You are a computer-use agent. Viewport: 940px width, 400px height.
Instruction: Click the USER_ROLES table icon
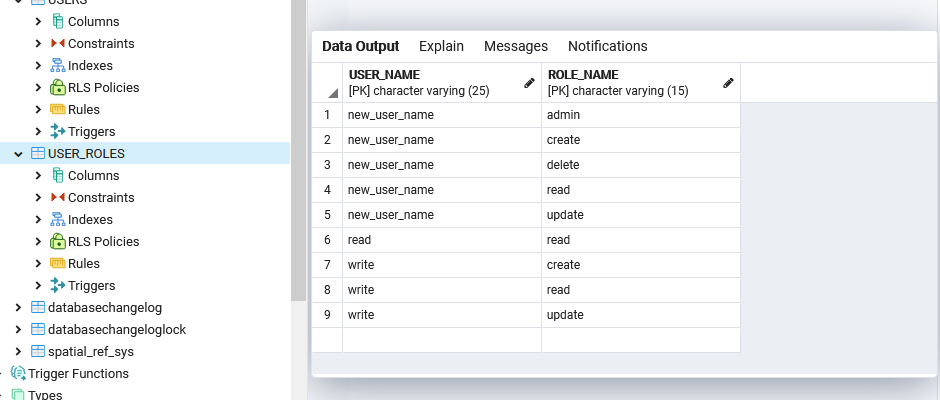click(x=38, y=154)
